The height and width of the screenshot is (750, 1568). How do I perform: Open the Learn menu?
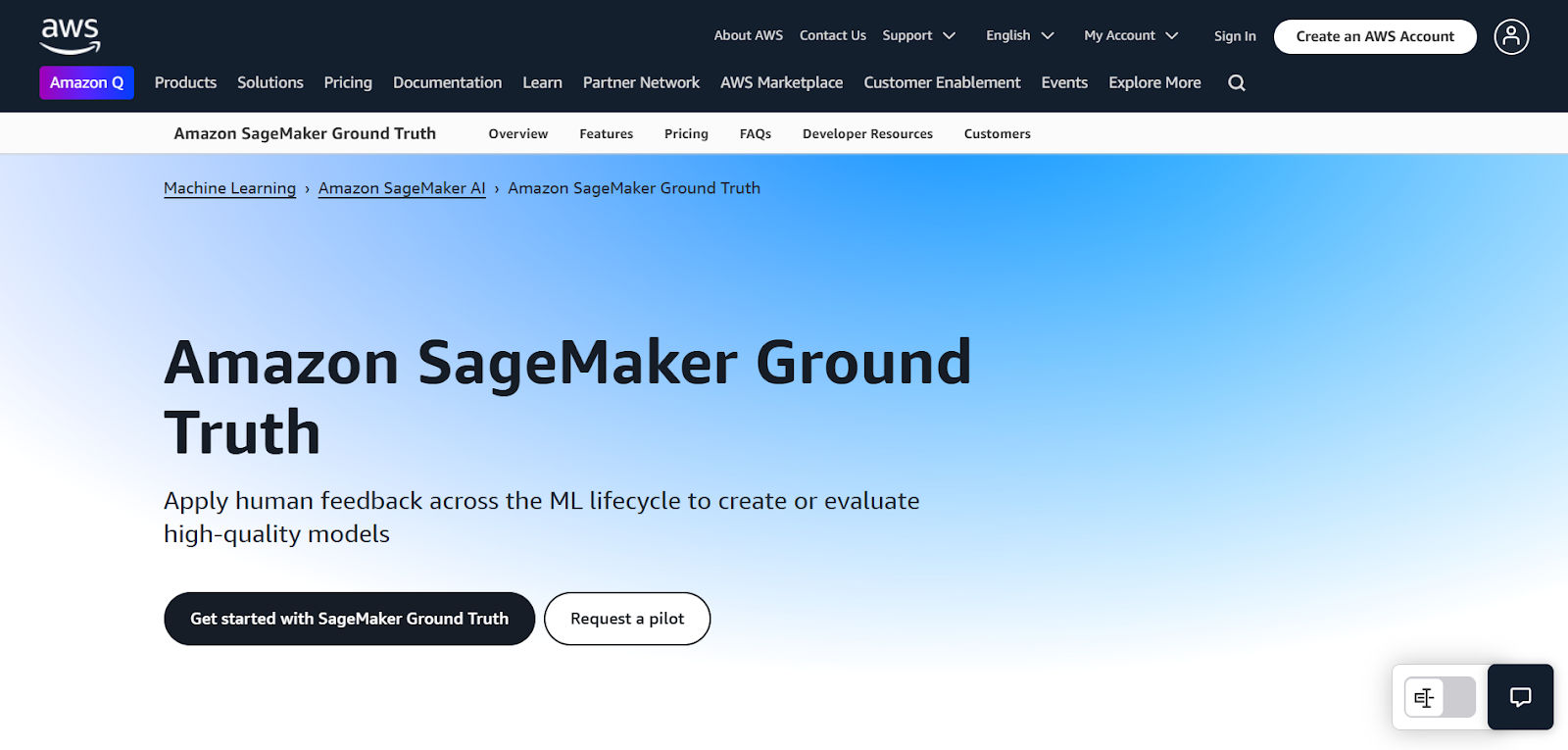pos(542,82)
